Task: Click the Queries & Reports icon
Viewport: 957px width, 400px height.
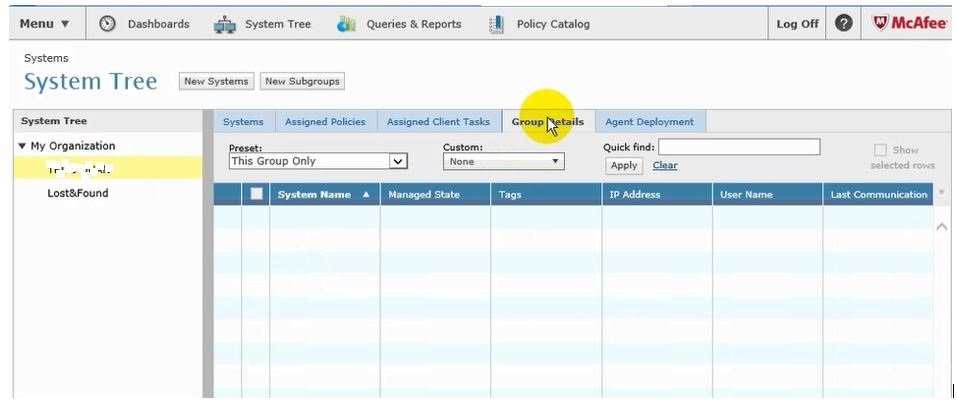Action: click(x=347, y=24)
